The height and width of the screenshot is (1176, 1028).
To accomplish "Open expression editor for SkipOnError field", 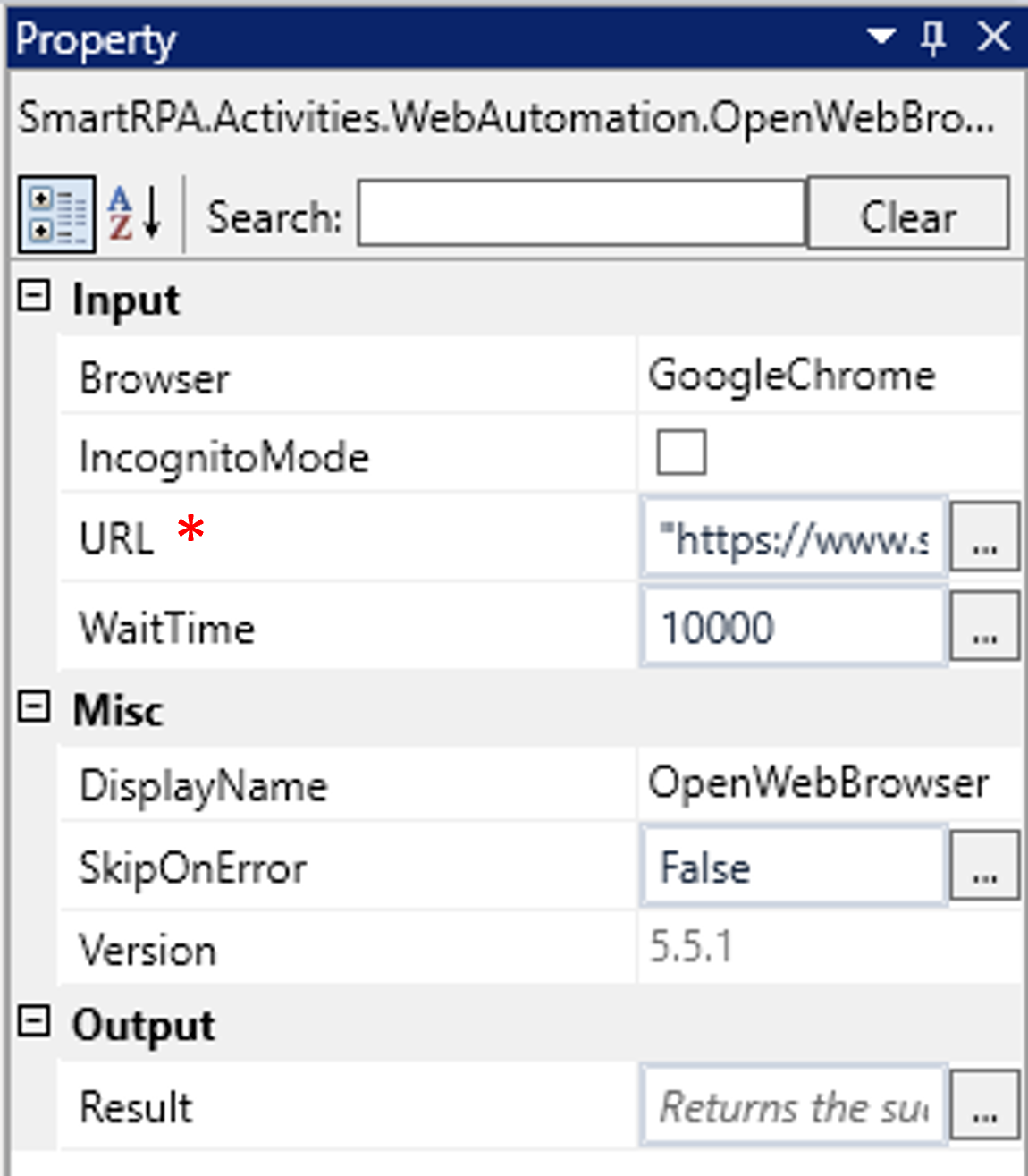I will click(984, 867).
